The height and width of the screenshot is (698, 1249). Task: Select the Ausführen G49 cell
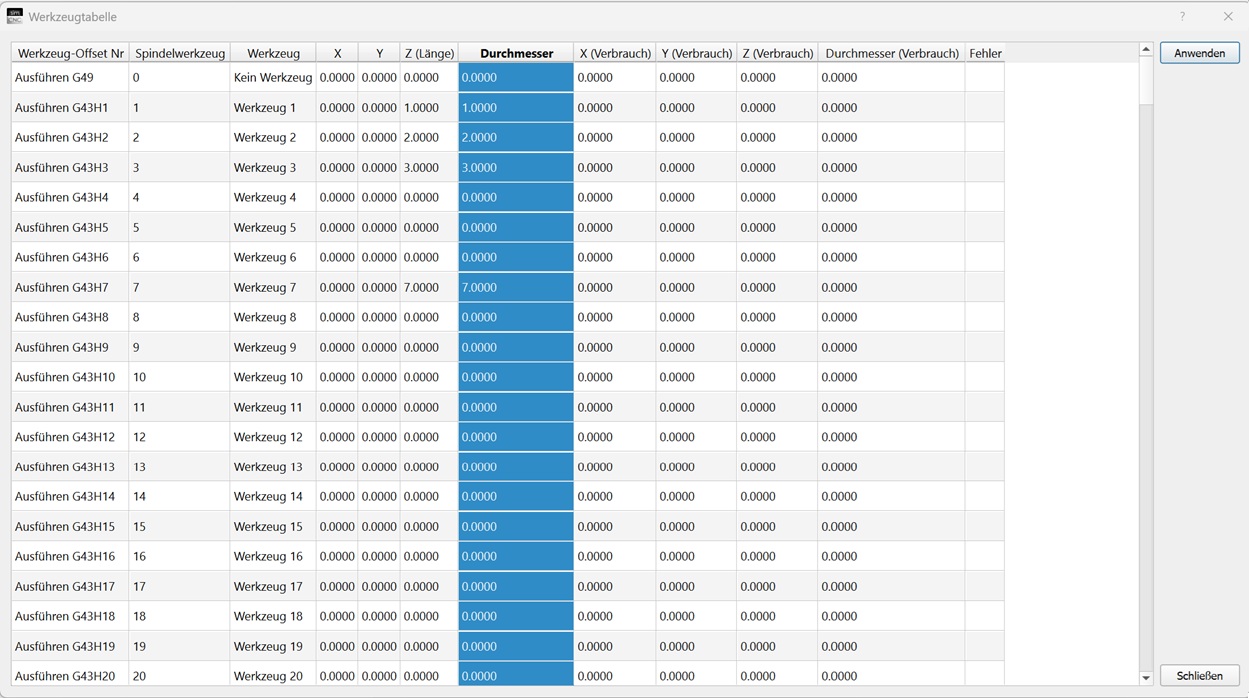coord(70,77)
